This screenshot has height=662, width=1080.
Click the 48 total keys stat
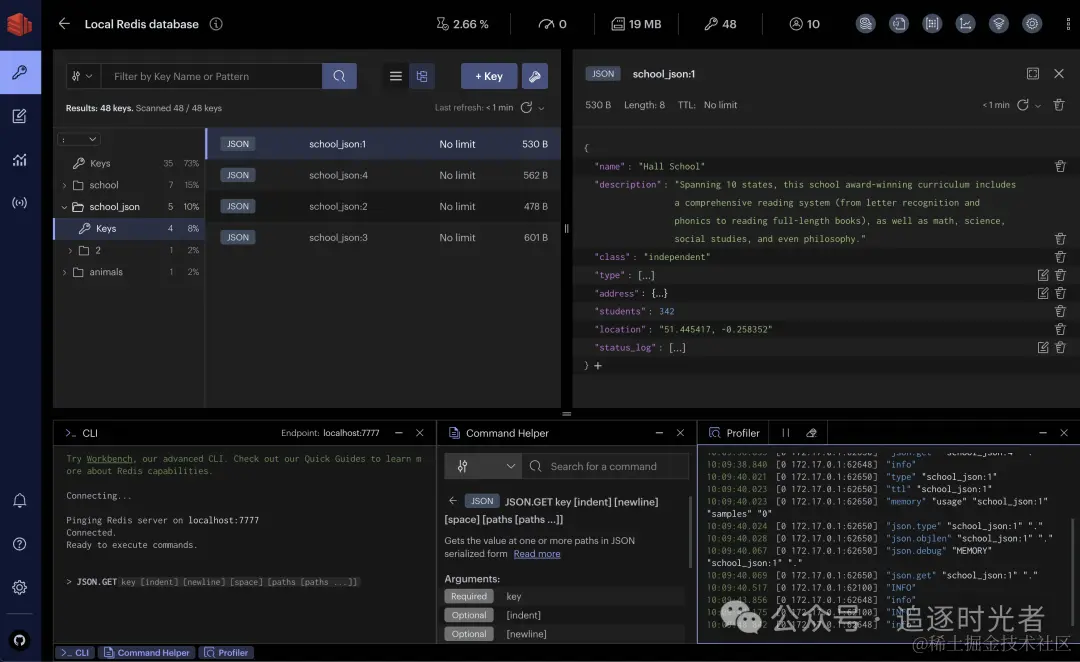(x=720, y=24)
